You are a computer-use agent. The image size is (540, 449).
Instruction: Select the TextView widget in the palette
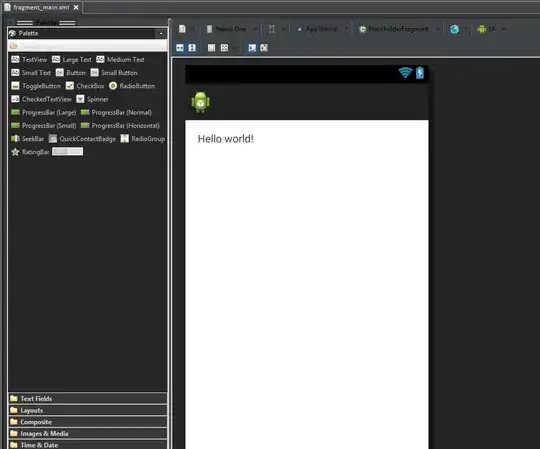point(29,60)
